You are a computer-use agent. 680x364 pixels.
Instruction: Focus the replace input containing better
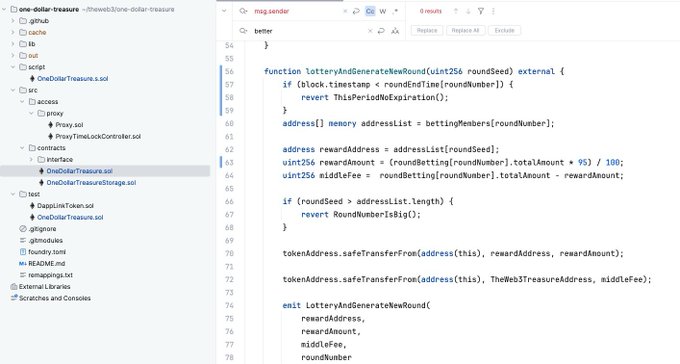tap(309, 31)
